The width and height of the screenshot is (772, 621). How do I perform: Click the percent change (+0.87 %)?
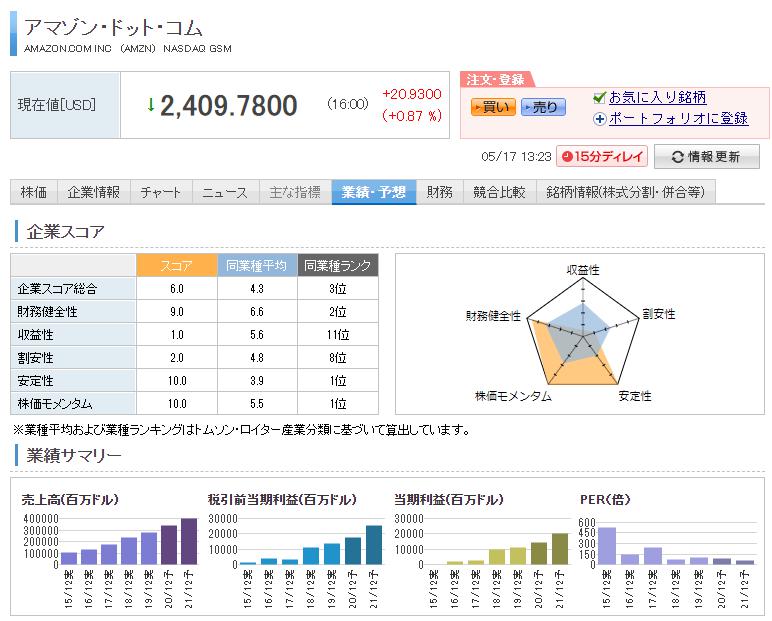(x=412, y=116)
